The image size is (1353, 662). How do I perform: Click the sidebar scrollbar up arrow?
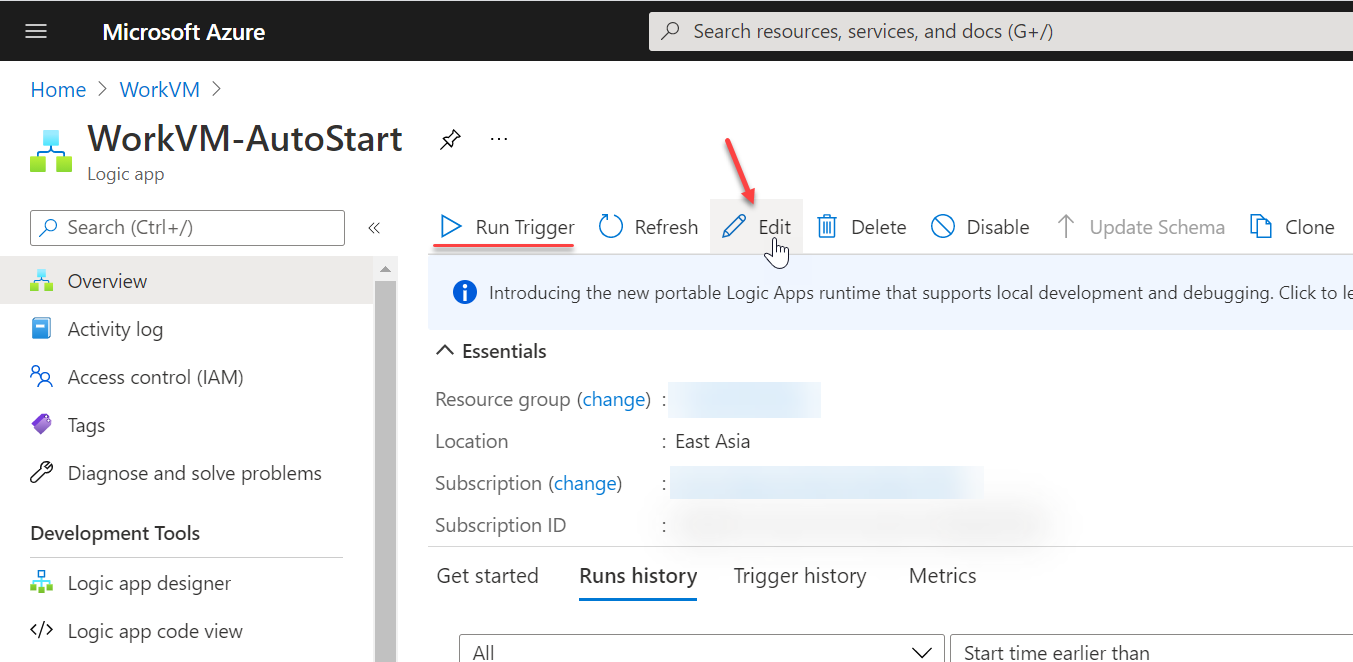pyautogui.click(x=386, y=269)
